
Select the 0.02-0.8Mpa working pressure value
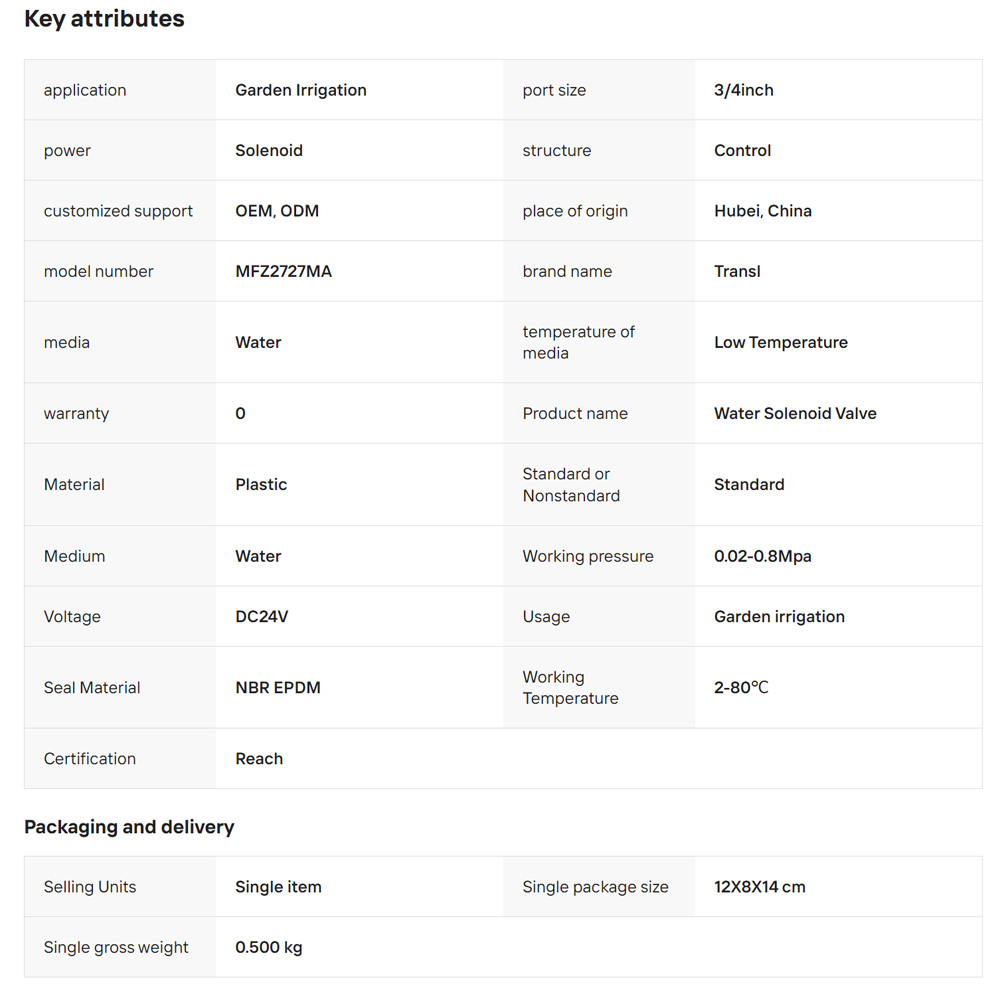coord(763,556)
